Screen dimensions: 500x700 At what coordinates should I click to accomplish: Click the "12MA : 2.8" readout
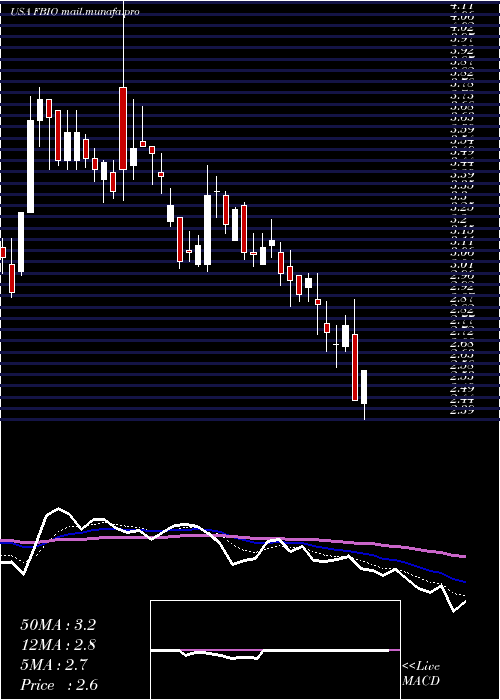58,645
